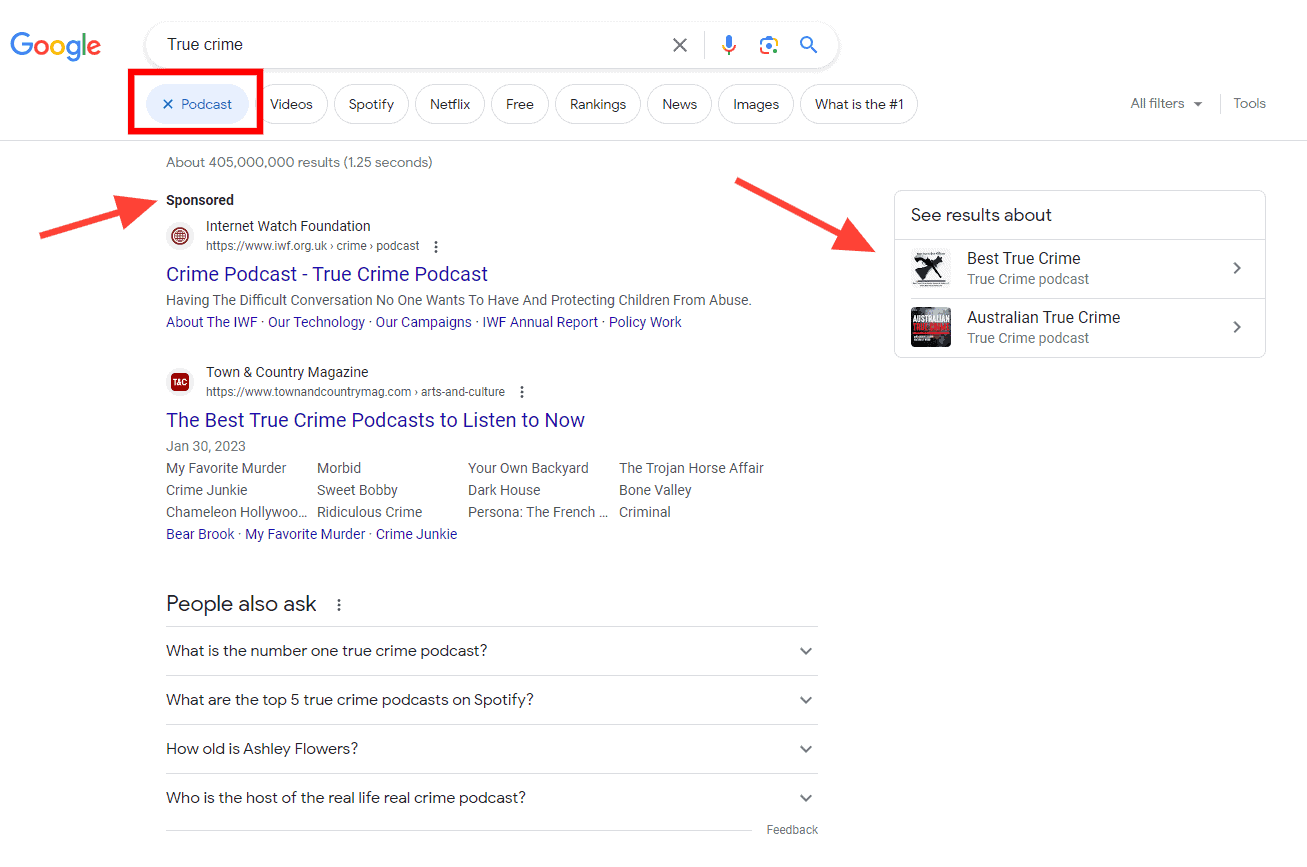This screenshot has height=867, width=1307.
Task: Open options menu for Town & Country result
Action: click(522, 392)
